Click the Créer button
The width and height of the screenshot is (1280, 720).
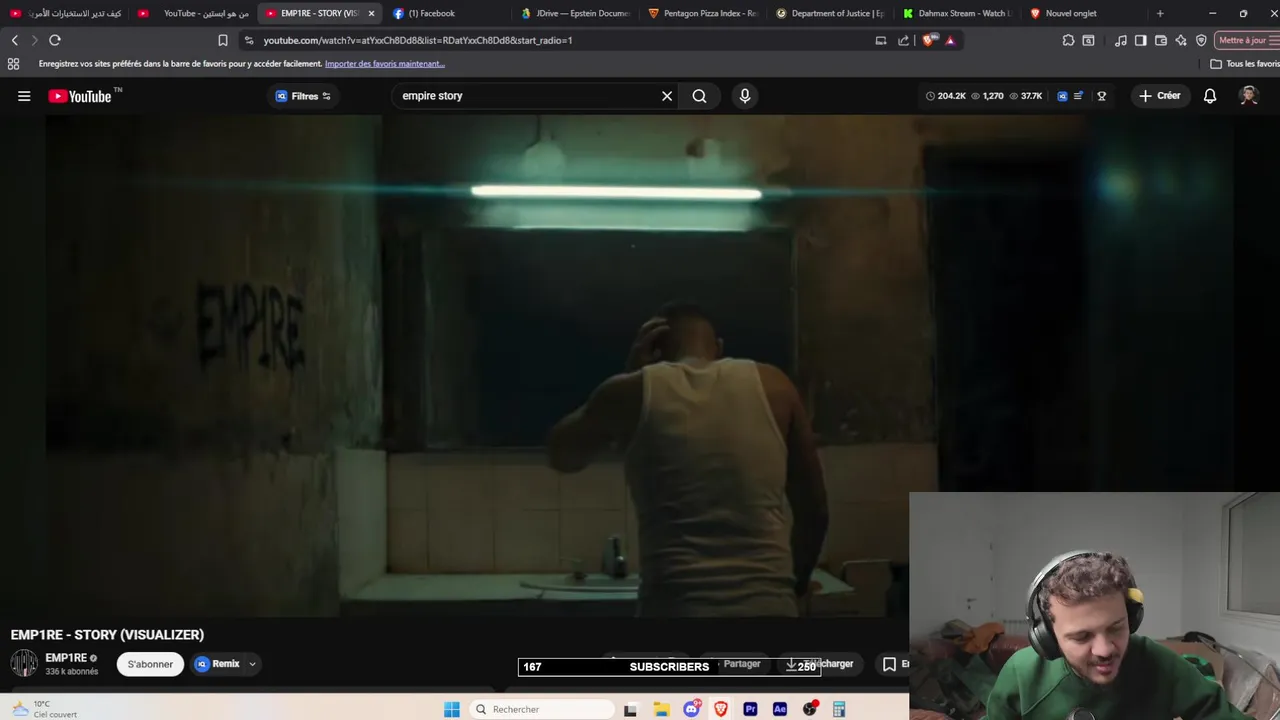(x=1160, y=96)
